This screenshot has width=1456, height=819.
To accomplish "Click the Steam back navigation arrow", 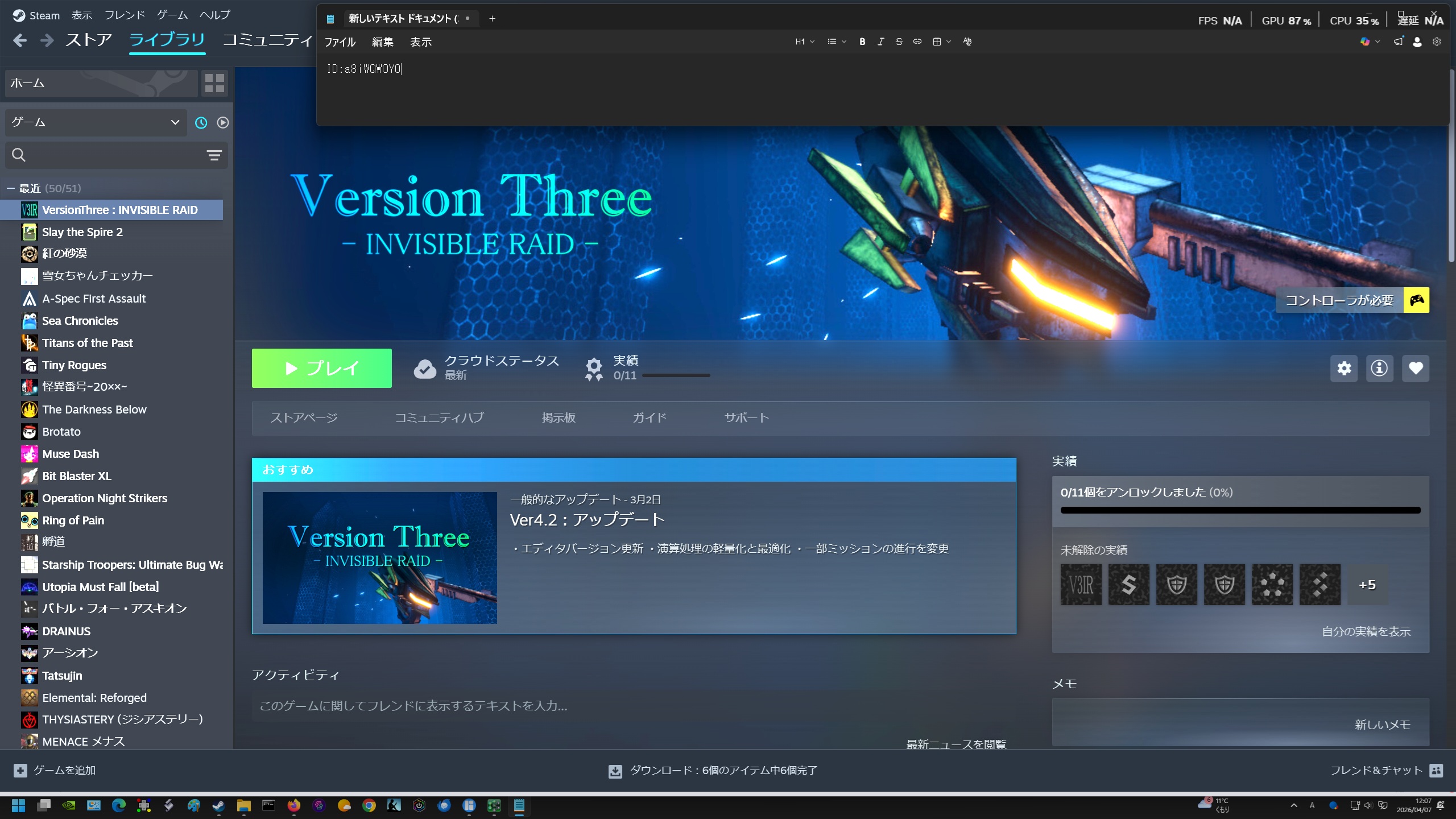I will tap(20, 40).
